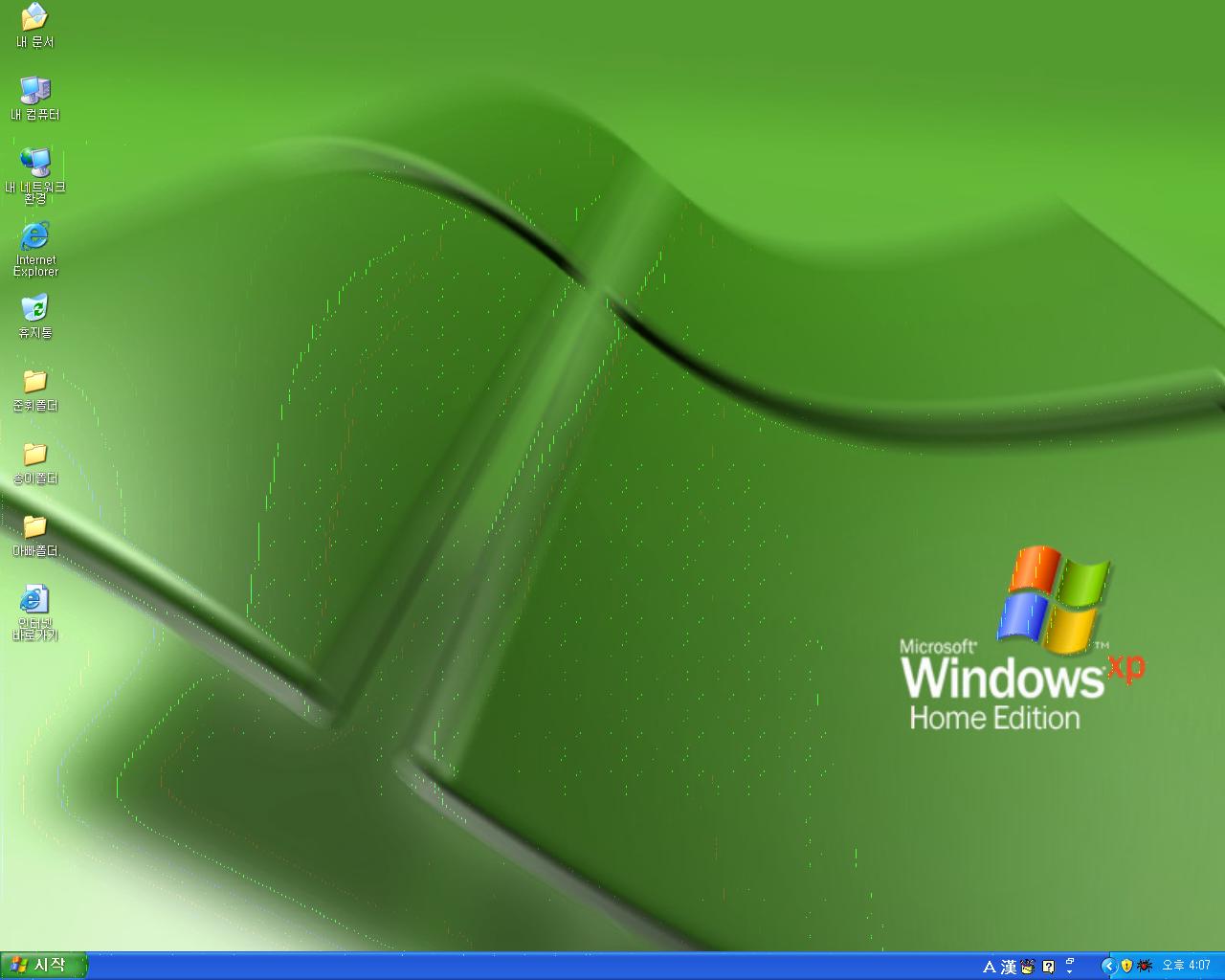
Task: Select the 휴지통 recycle bin icon
Action: 35,317
